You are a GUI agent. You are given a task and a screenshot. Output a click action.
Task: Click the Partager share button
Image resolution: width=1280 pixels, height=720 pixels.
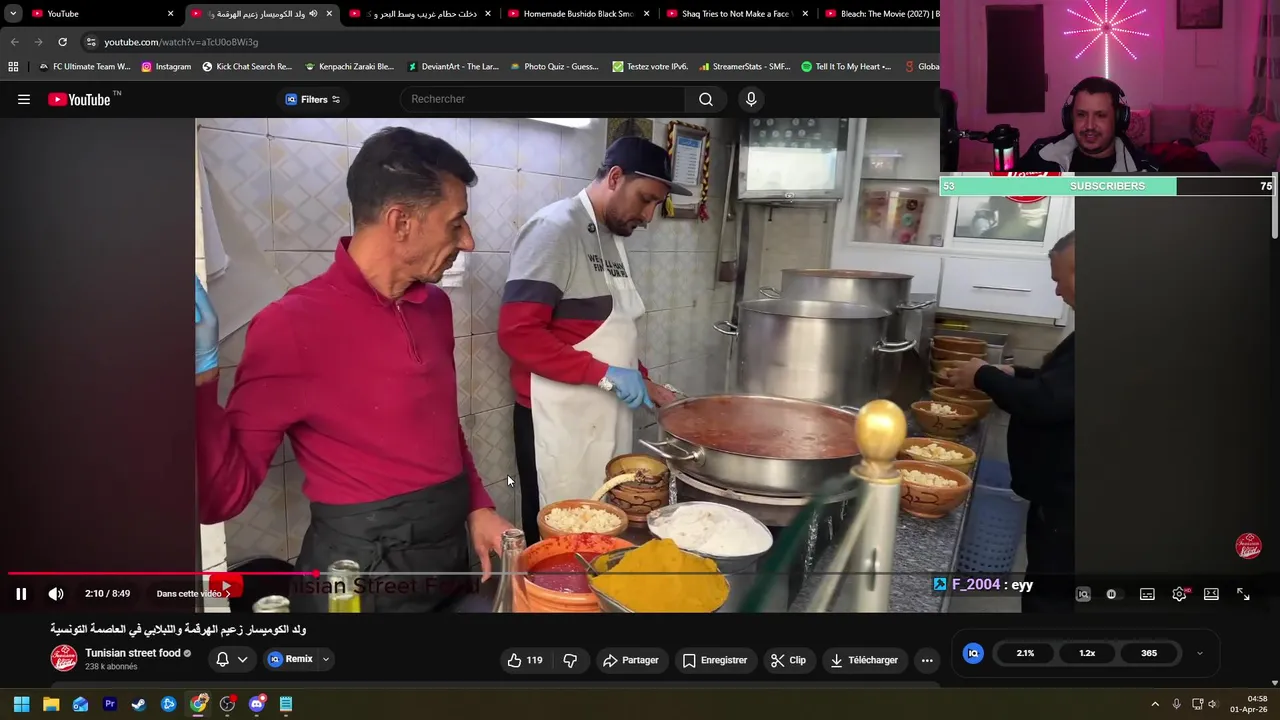pyautogui.click(x=631, y=660)
